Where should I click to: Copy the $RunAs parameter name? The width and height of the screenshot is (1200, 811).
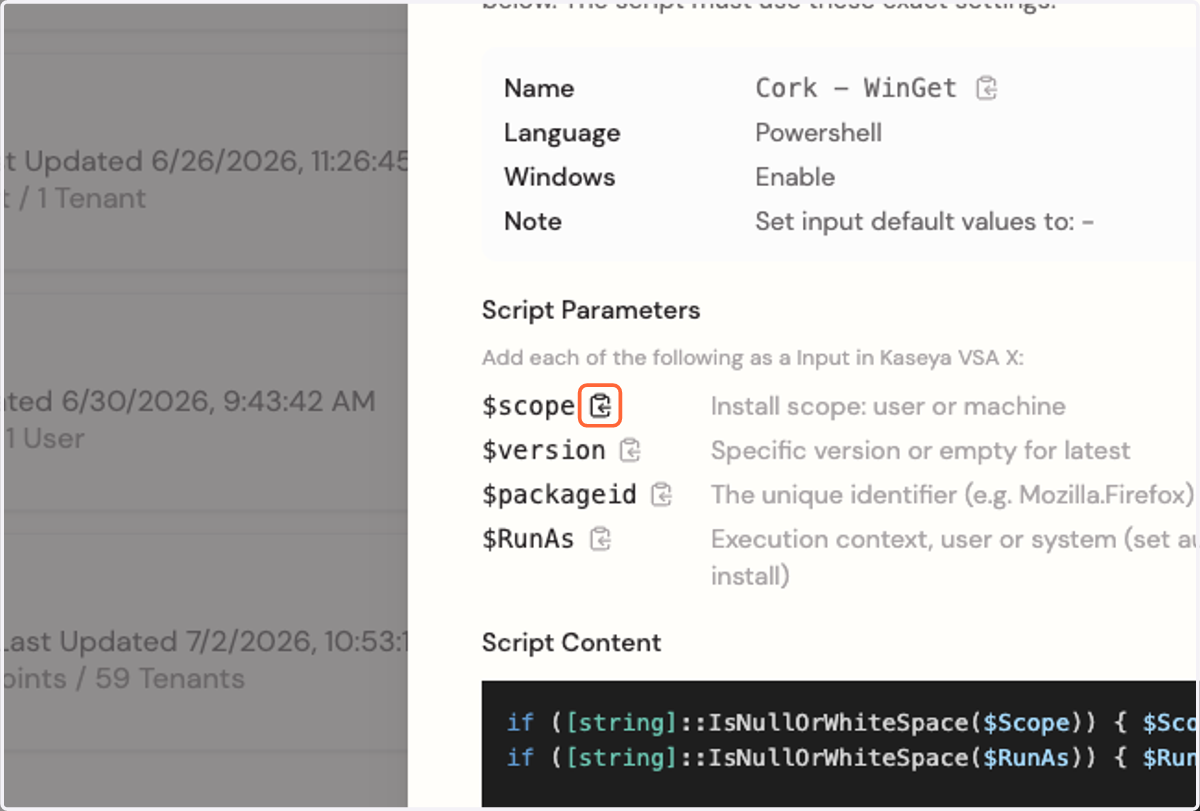coord(600,538)
